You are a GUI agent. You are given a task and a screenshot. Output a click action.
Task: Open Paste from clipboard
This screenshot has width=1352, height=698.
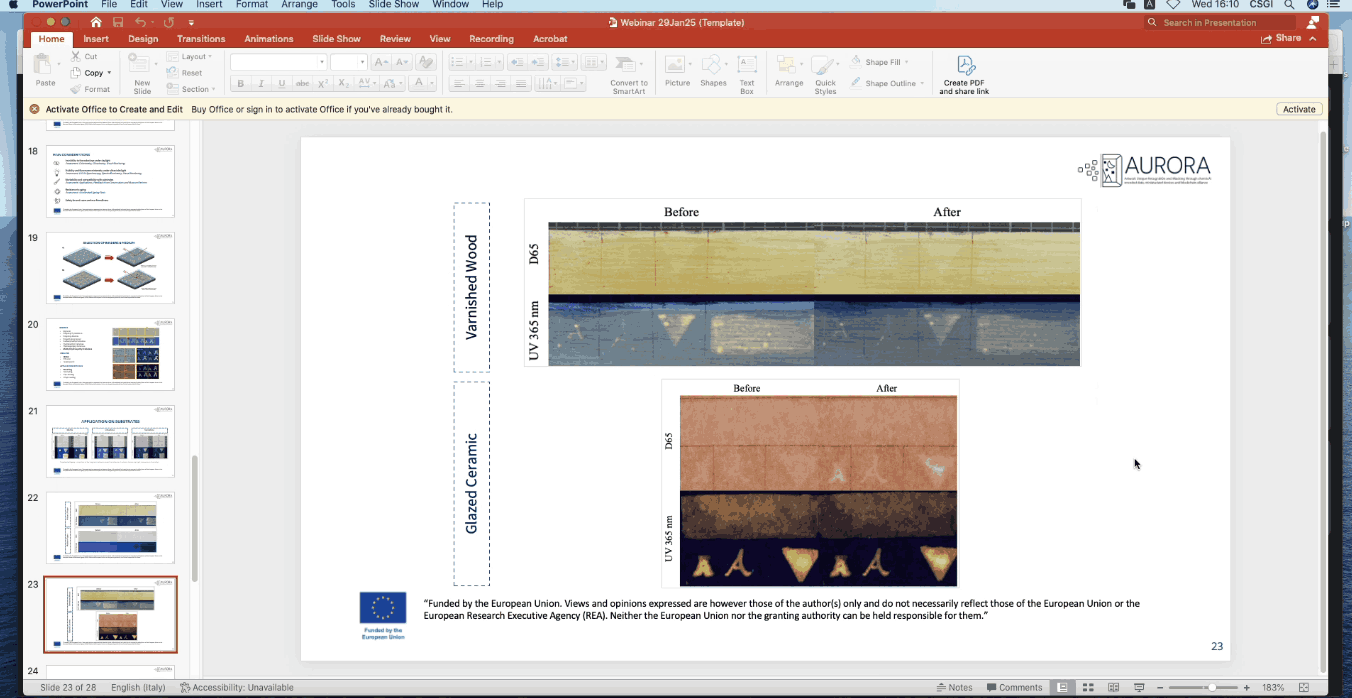(45, 71)
